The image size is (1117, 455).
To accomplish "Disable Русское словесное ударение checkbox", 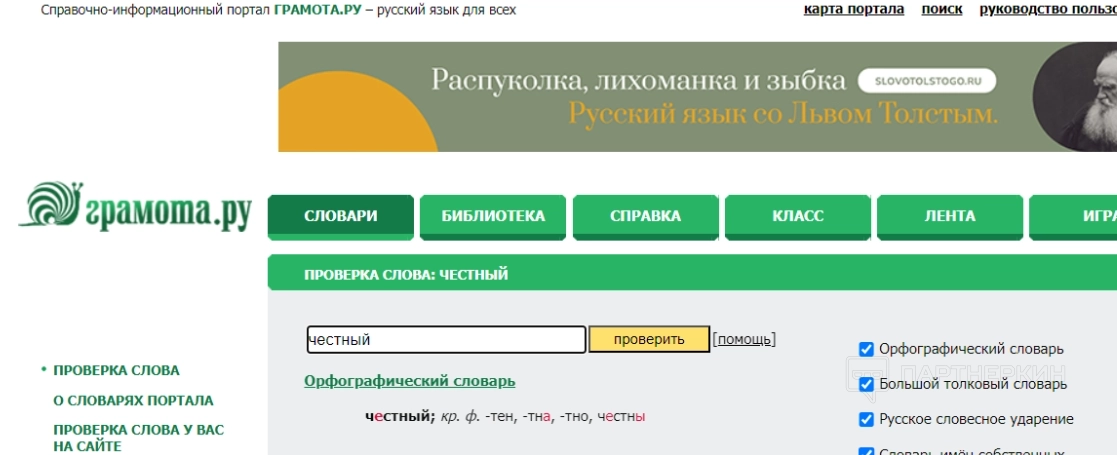I will pos(866,419).
